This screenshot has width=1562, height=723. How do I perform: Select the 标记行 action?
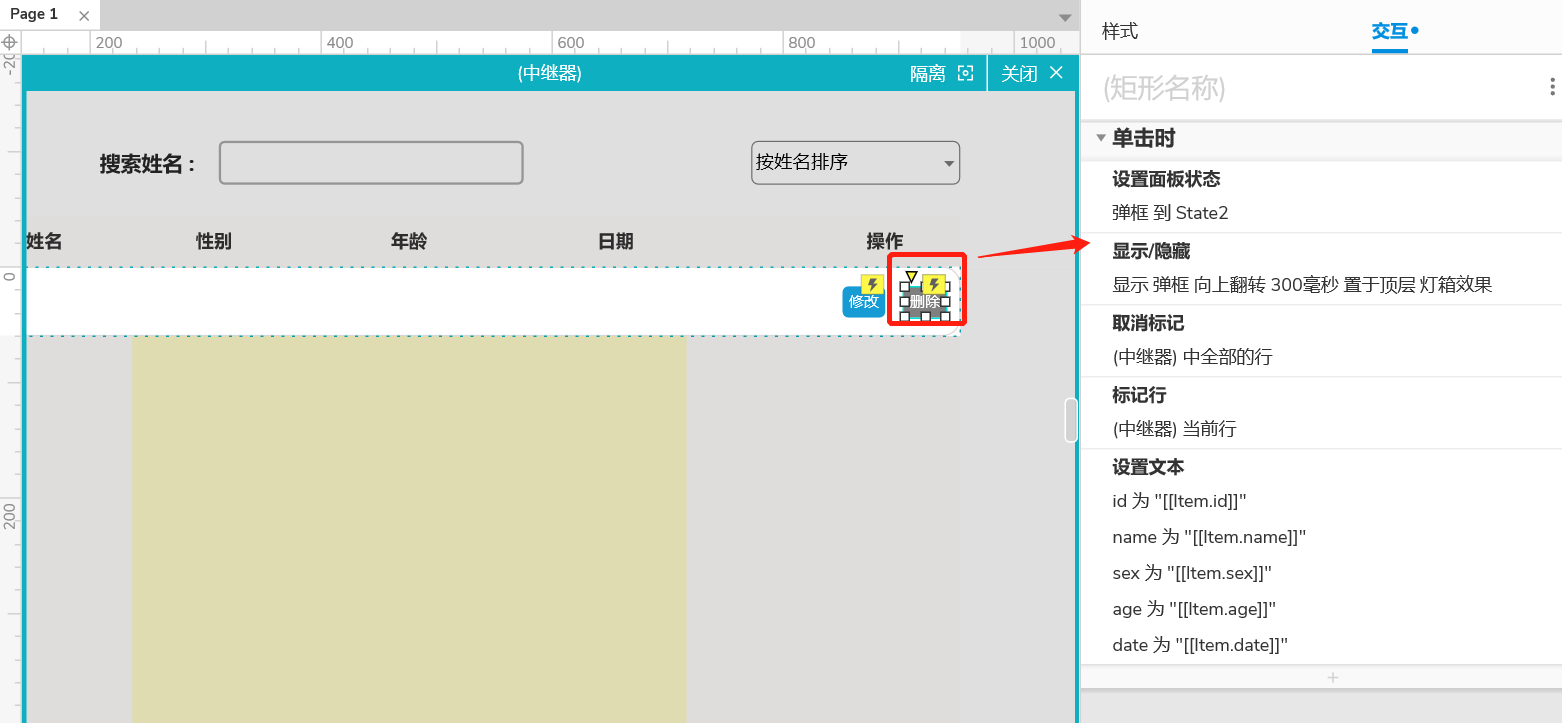point(1139,395)
